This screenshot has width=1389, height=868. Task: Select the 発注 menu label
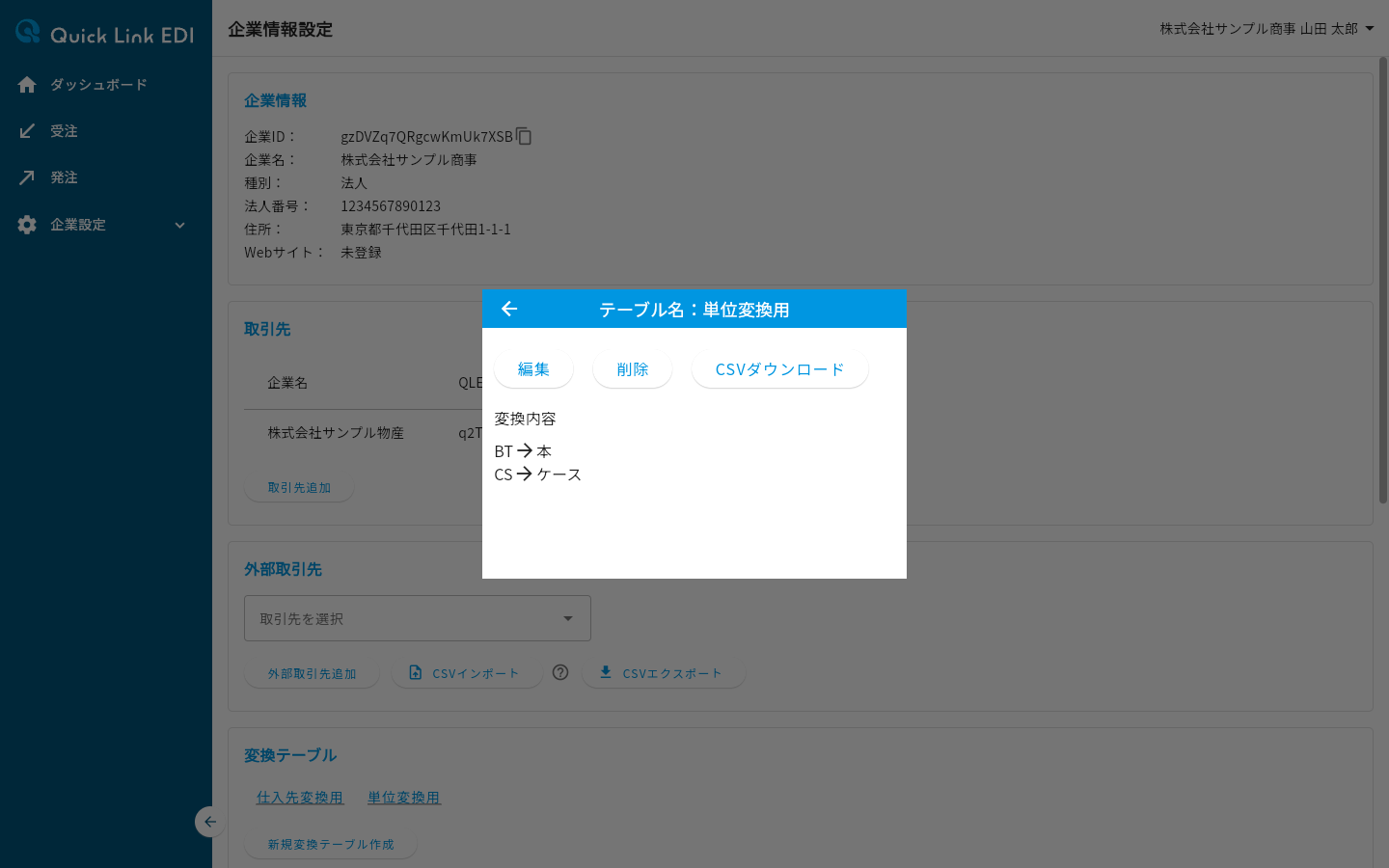pos(64,177)
